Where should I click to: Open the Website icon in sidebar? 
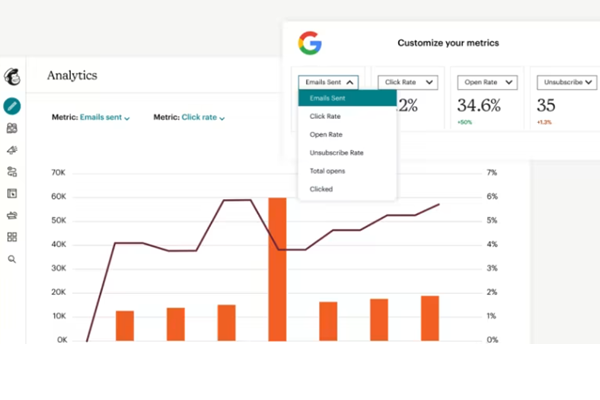click(x=12, y=193)
